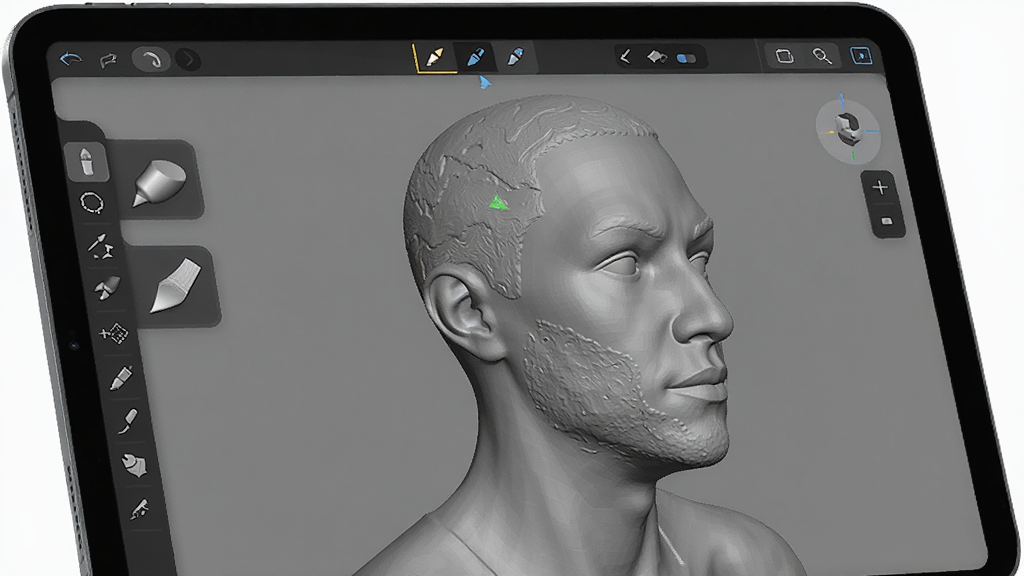Choose the flat brush thumbnail

(175, 285)
